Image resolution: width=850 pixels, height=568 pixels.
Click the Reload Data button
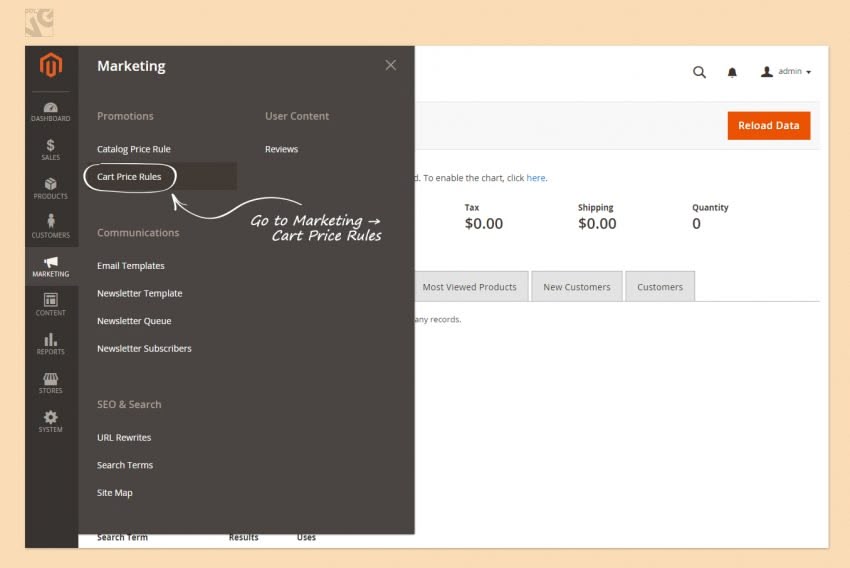tap(769, 126)
